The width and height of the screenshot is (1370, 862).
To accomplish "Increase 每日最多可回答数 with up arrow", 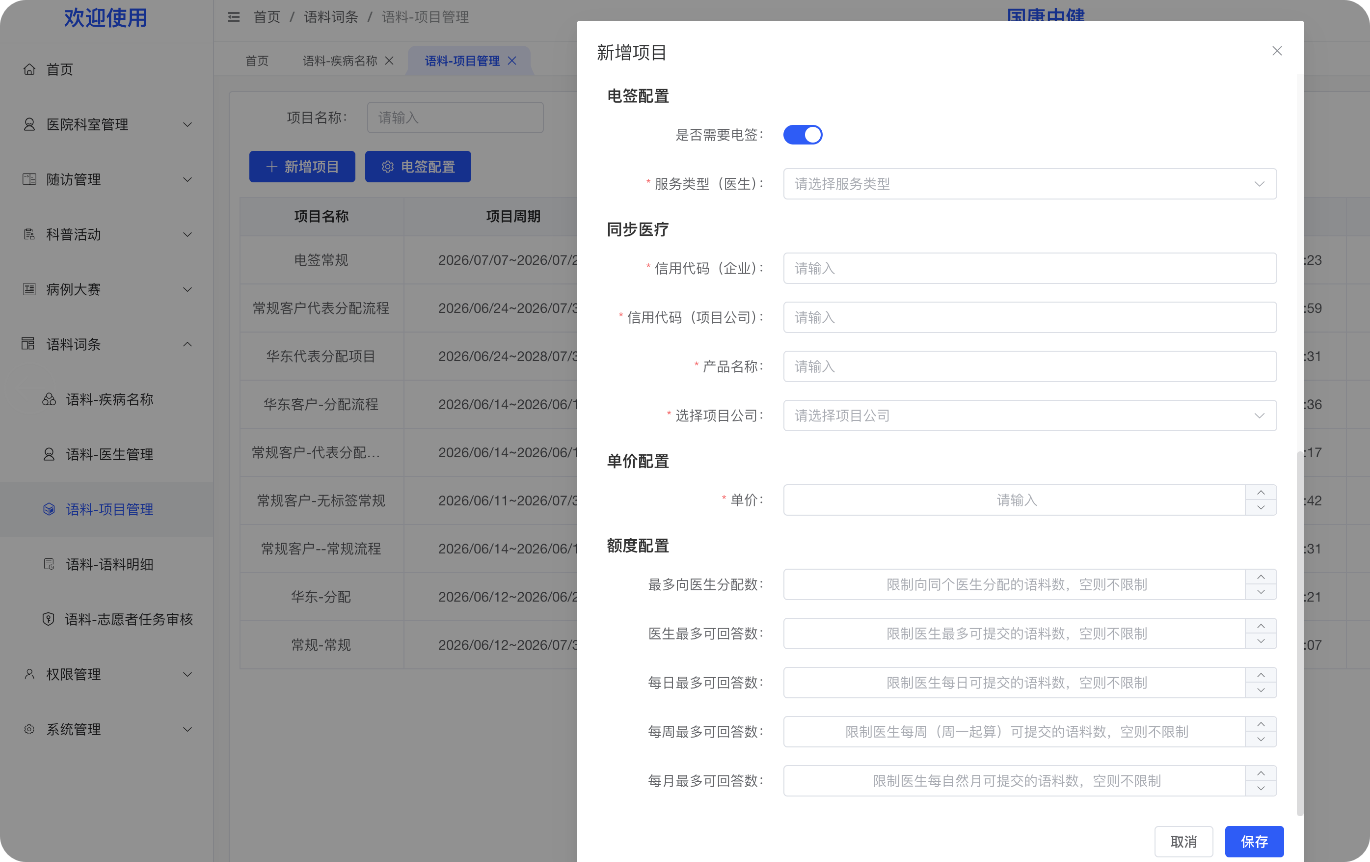I will [1260, 675].
